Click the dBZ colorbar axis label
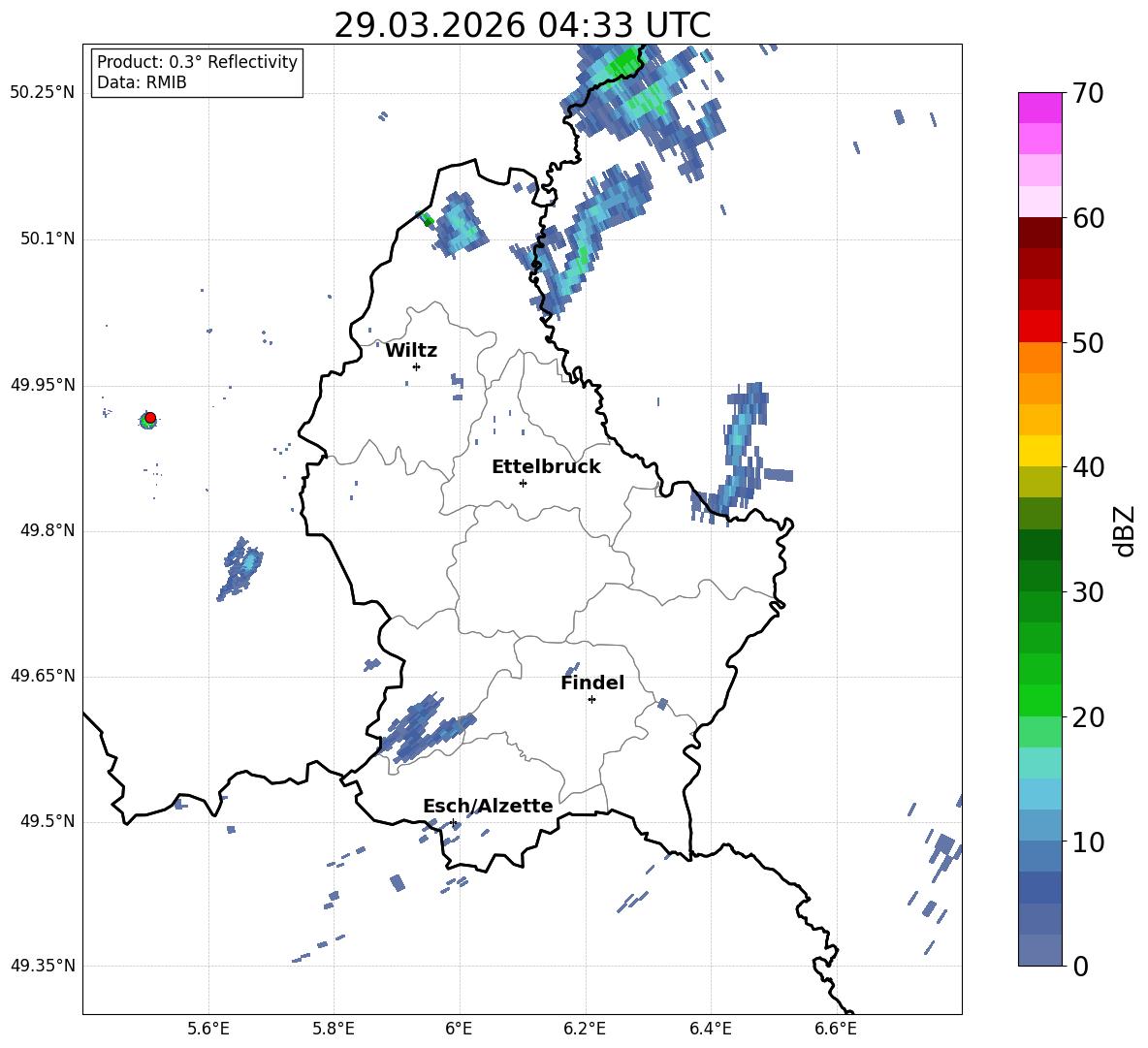Viewport: 1148px width, 1048px height. pyautogui.click(x=1125, y=530)
